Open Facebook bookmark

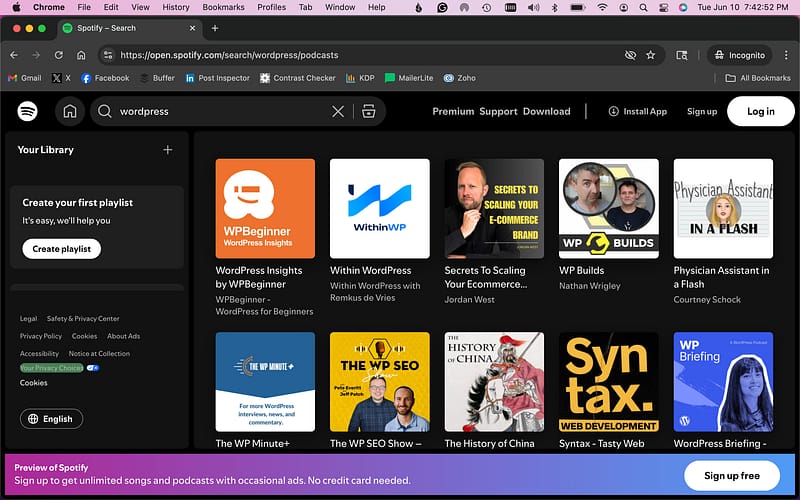point(106,78)
